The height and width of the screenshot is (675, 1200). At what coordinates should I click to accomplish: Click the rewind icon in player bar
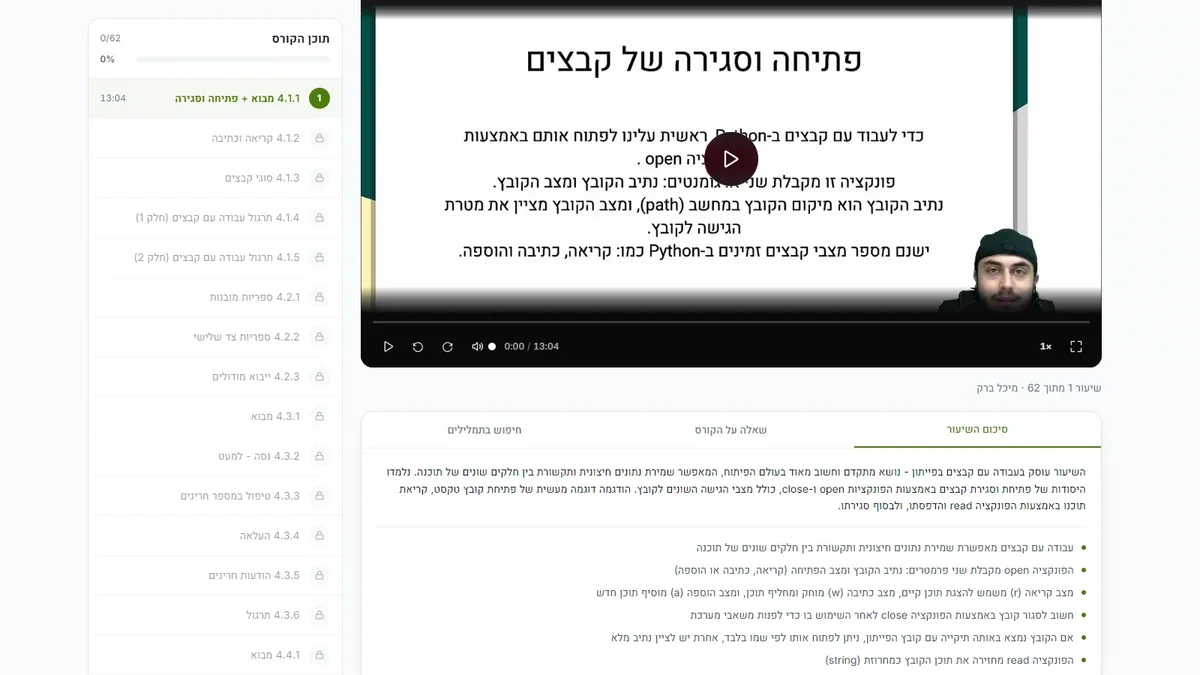[418, 346]
